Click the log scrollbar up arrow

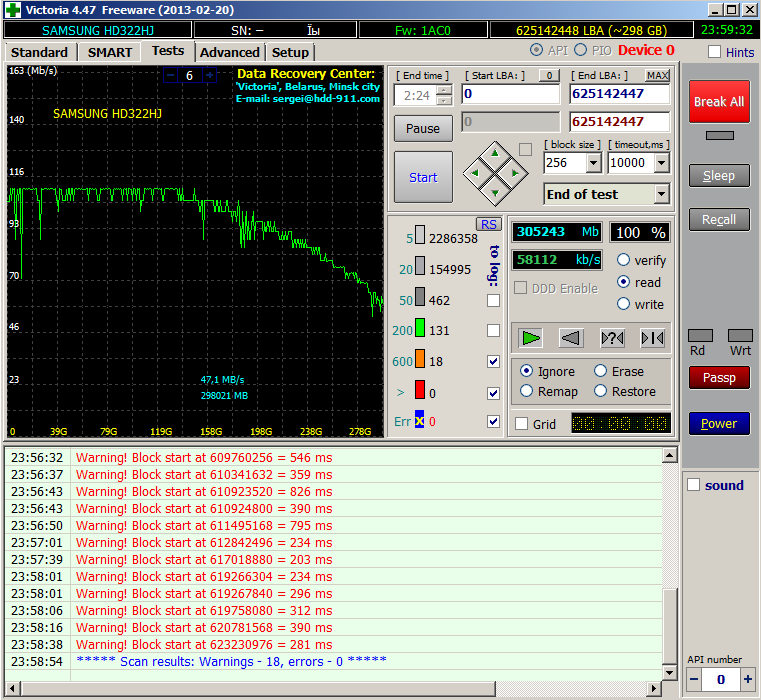pyautogui.click(x=670, y=455)
